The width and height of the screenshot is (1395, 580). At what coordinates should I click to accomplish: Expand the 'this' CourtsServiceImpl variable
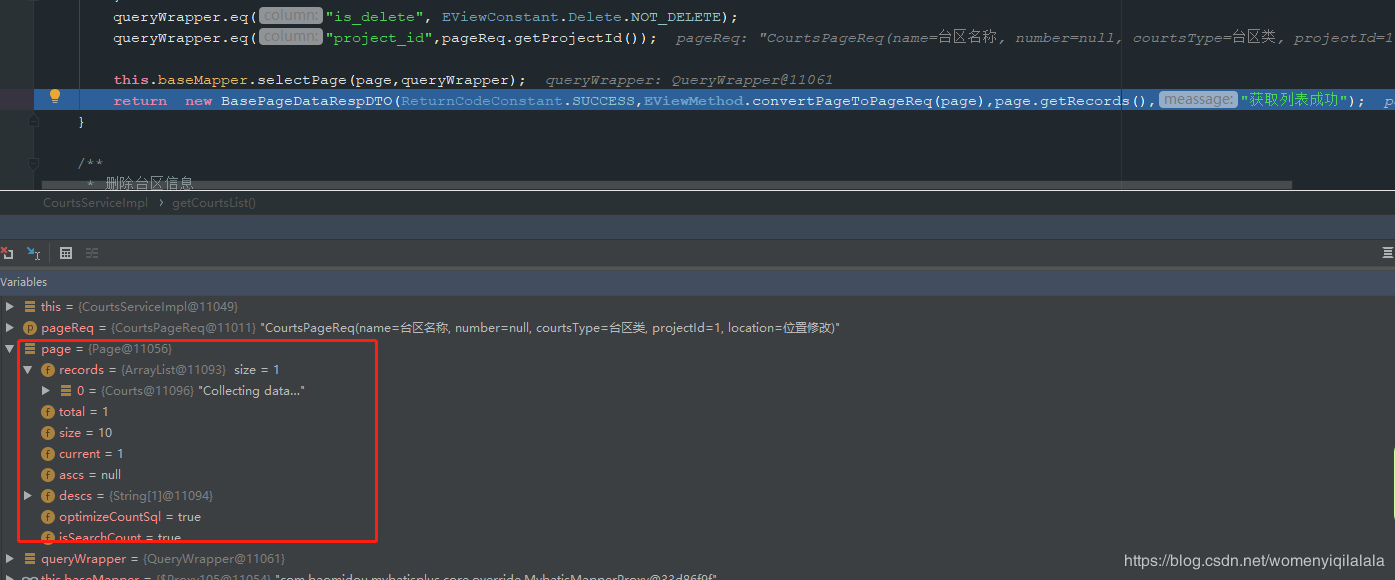[x=10, y=307]
